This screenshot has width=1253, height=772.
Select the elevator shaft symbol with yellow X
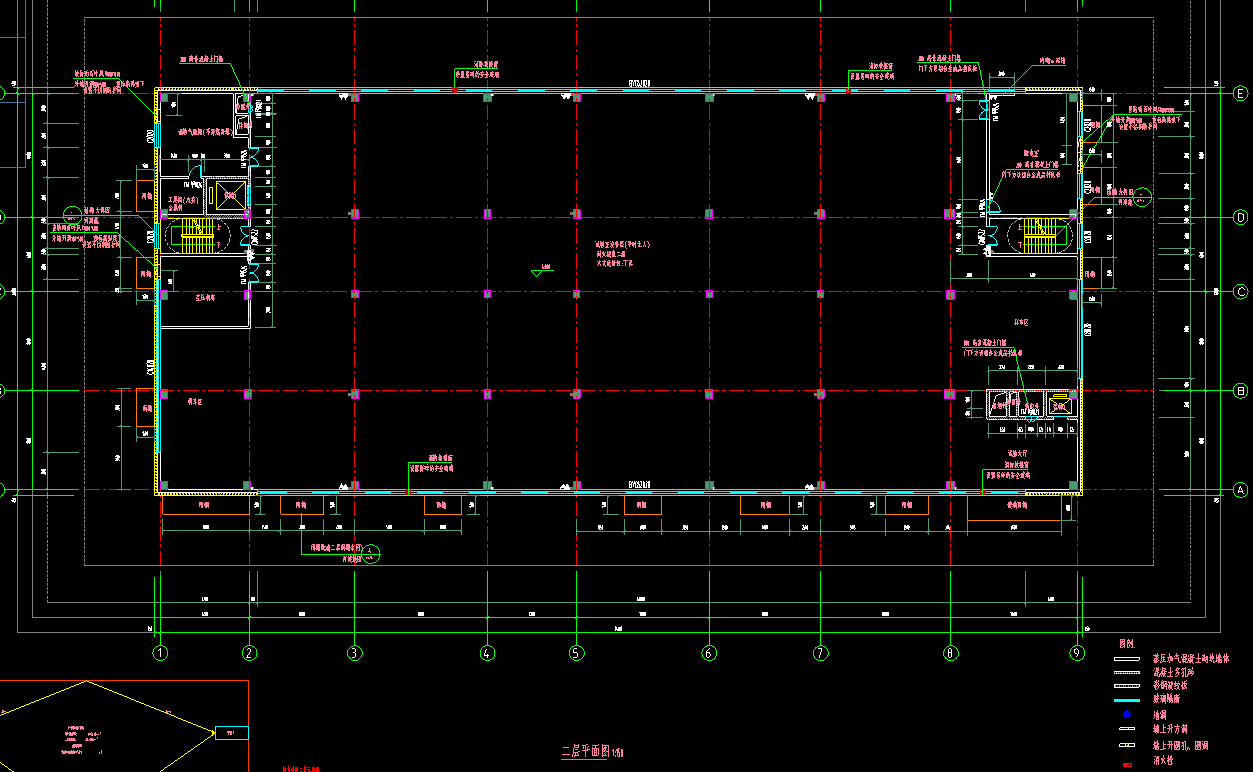(x=231, y=194)
